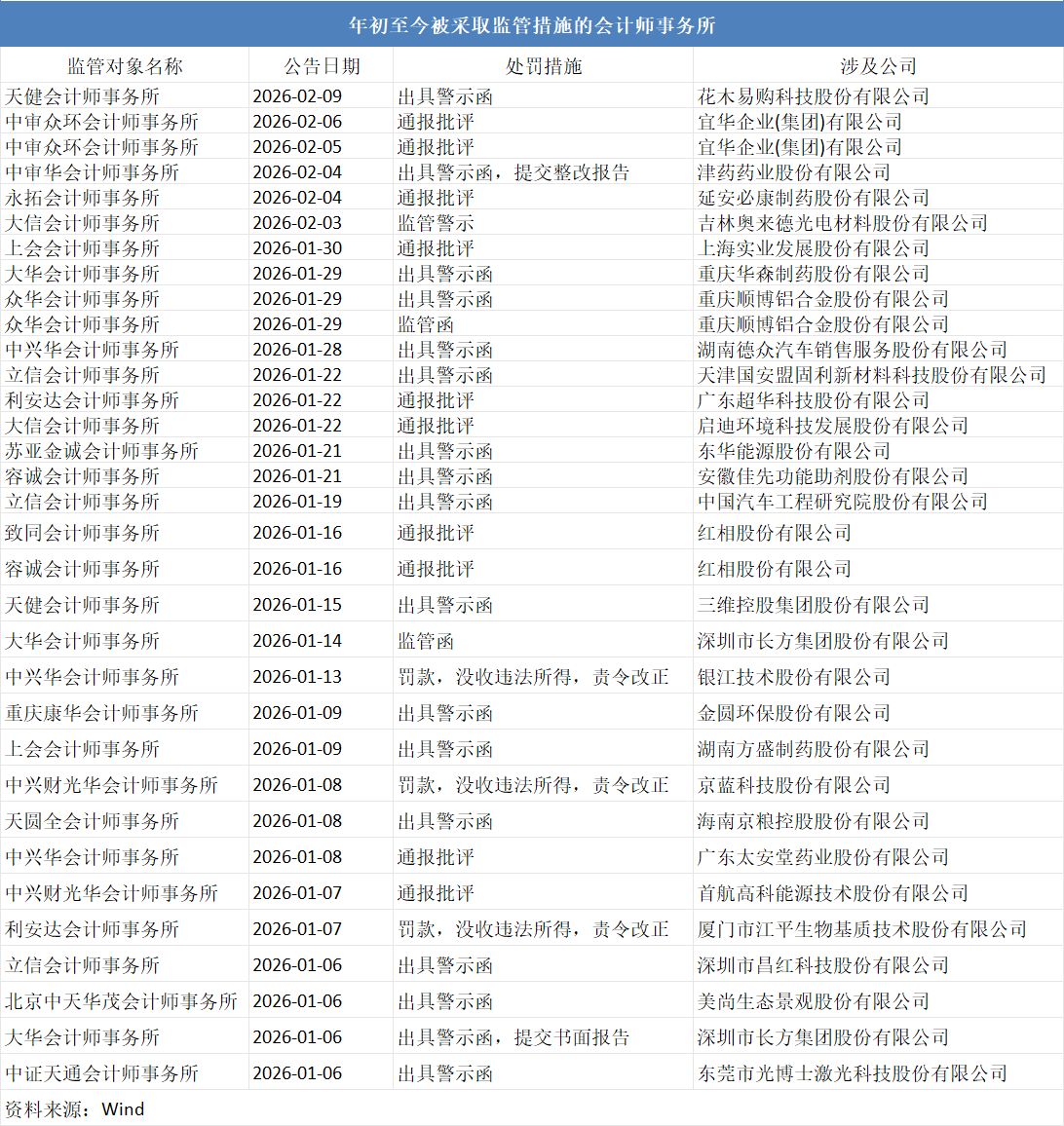Select the 出具警示函，提交书面报告 cell
Screen dimensions: 1064x1126
[x=513, y=1037]
